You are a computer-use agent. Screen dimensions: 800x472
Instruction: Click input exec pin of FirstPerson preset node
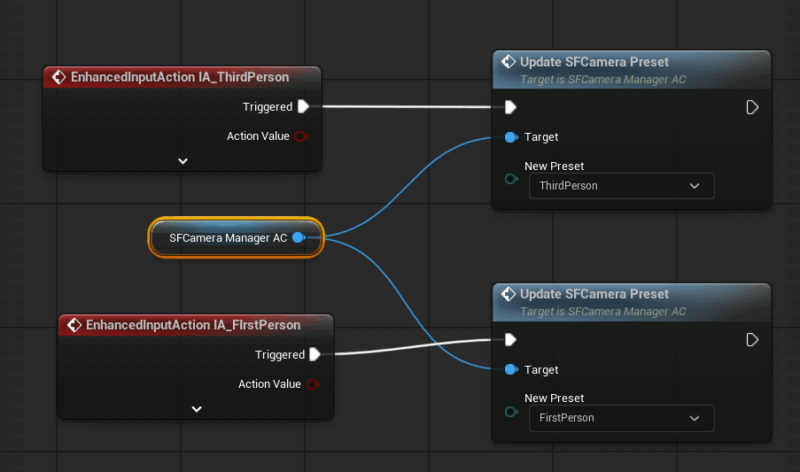point(511,340)
